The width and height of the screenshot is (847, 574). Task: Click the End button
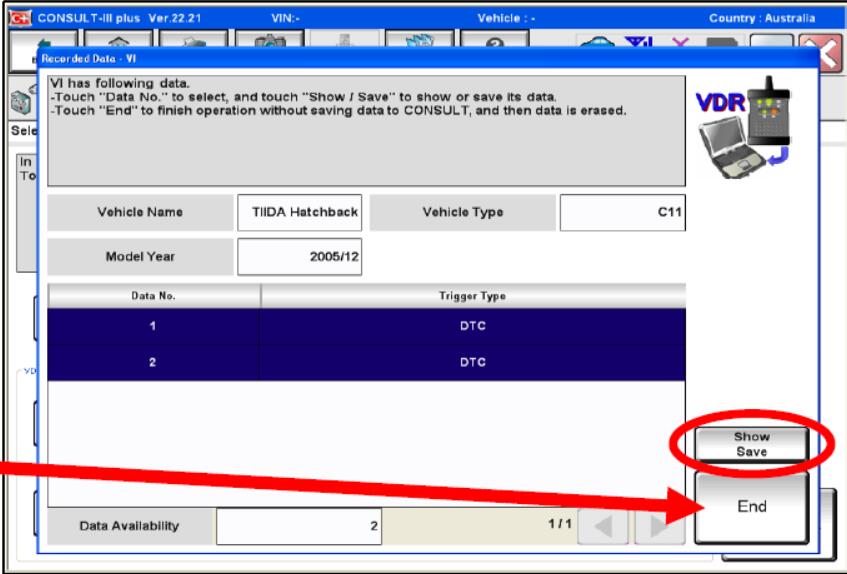(x=751, y=507)
